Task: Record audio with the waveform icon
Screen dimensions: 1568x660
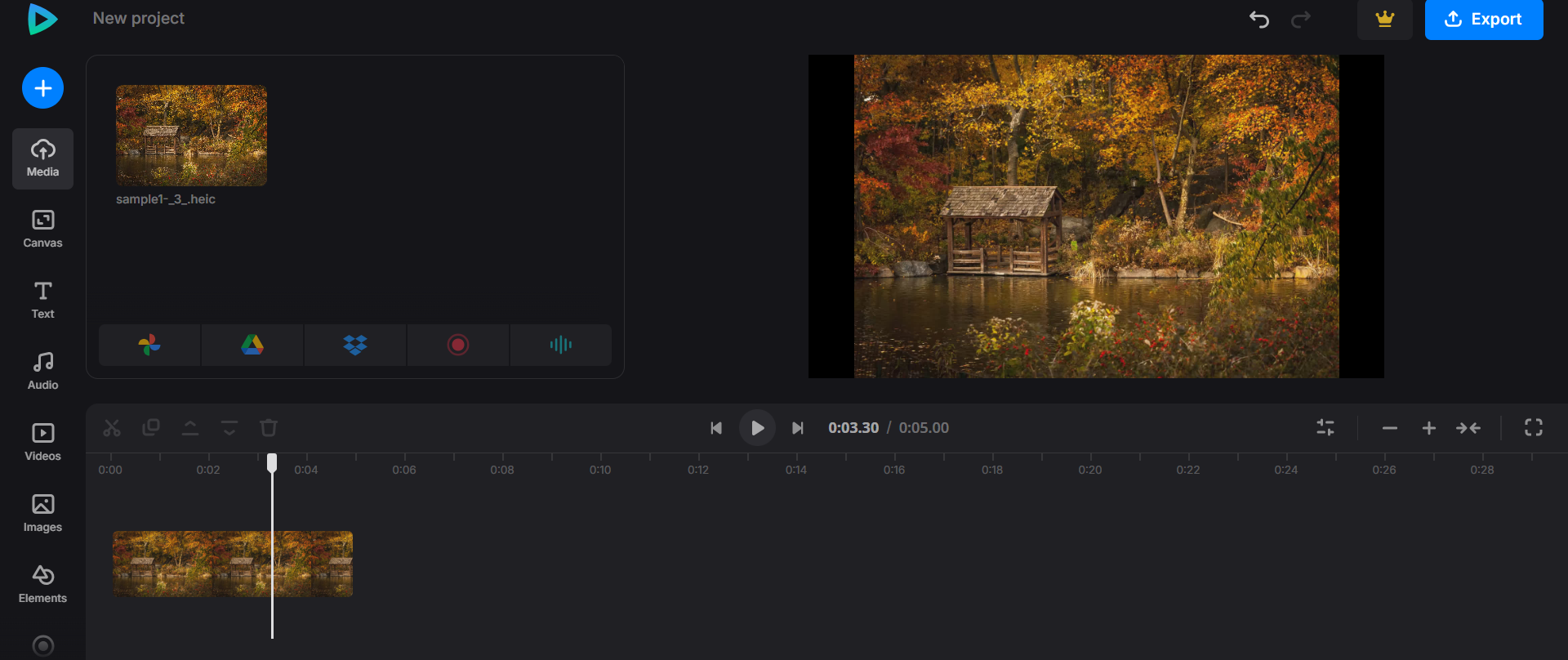Action: pos(561,345)
